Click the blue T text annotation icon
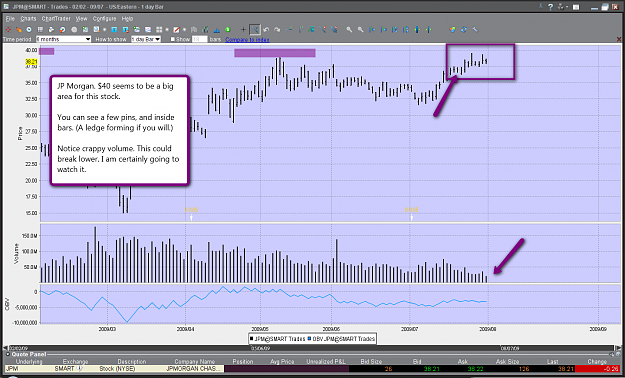The height and width of the screenshot is (378, 625). coord(114,30)
